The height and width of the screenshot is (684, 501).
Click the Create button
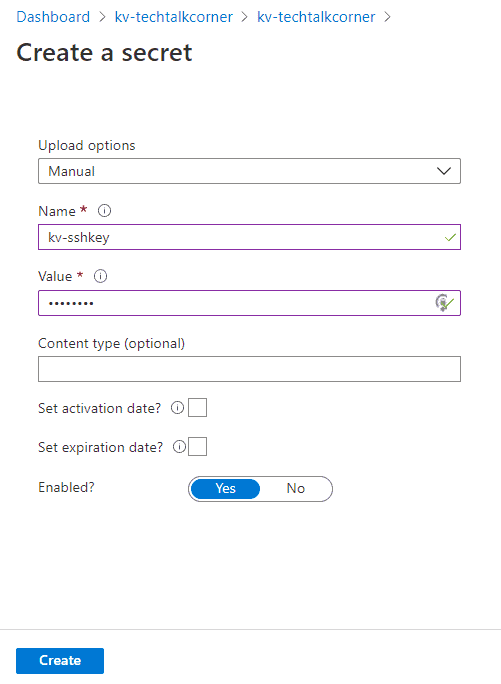[60, 660]
